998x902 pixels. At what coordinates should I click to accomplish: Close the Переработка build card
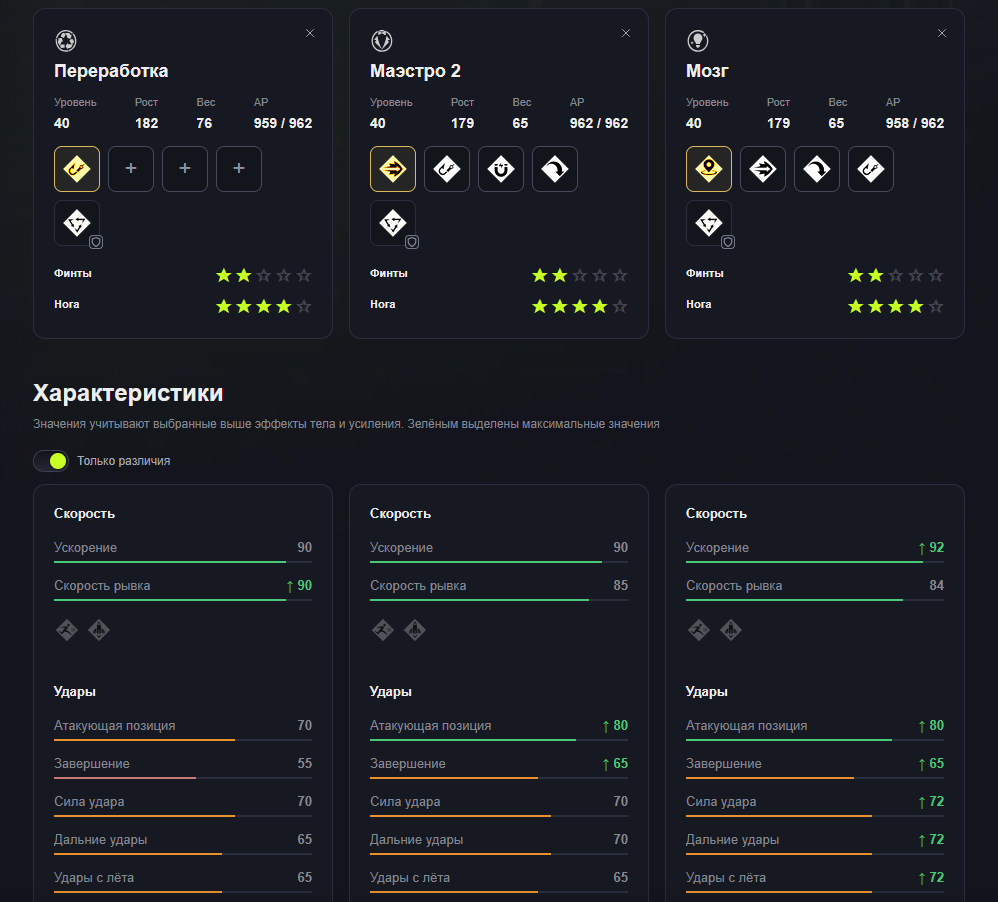(x=310, y=33)
